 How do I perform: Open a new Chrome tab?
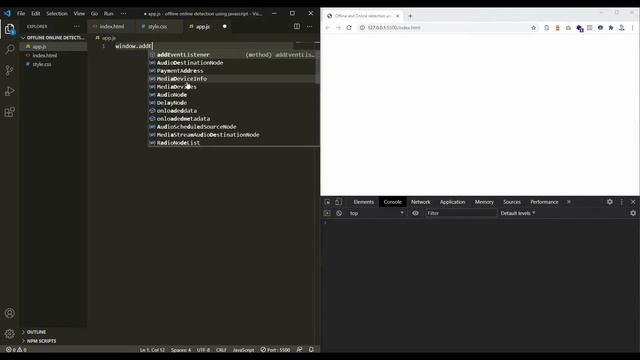point(410,16)
